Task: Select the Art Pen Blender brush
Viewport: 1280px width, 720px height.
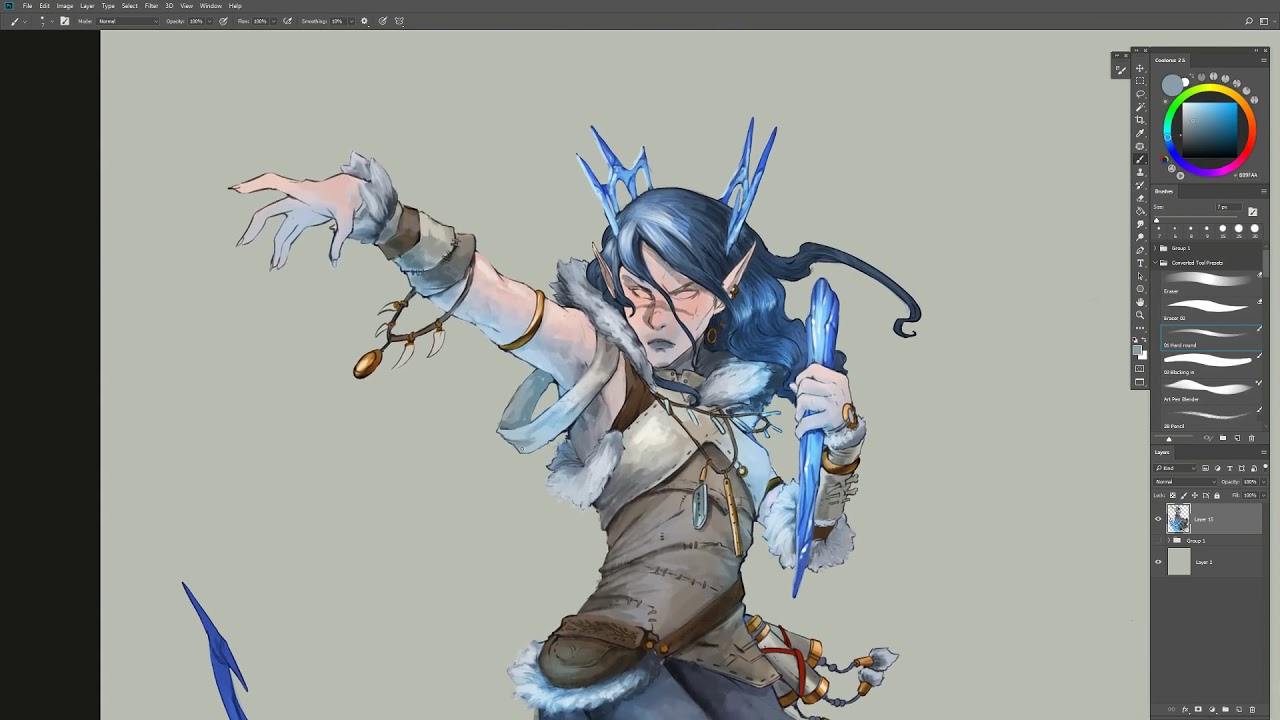Action: pyautogui.click(x=1210, y=391)
